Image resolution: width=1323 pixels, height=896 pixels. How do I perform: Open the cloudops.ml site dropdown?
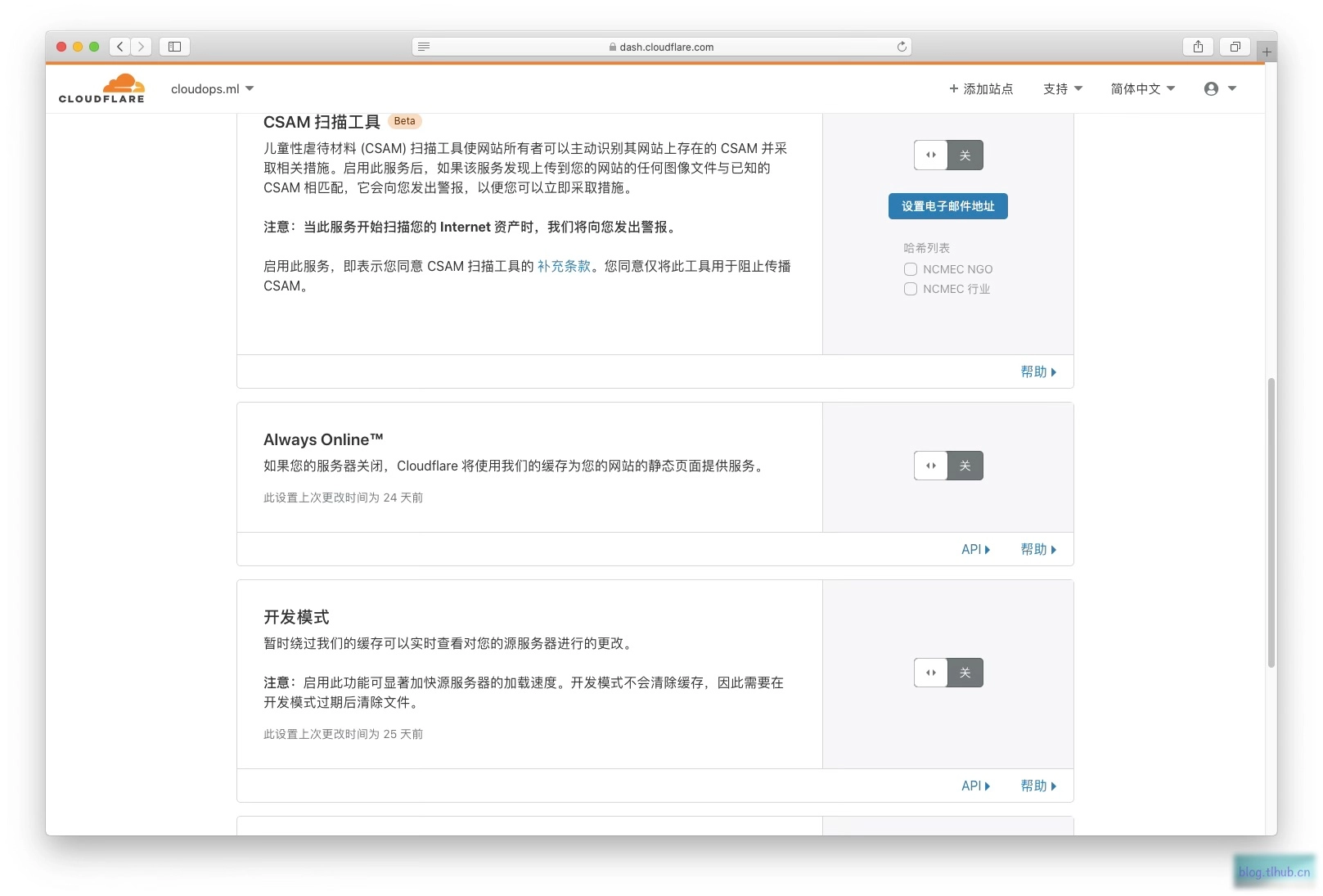213,88
